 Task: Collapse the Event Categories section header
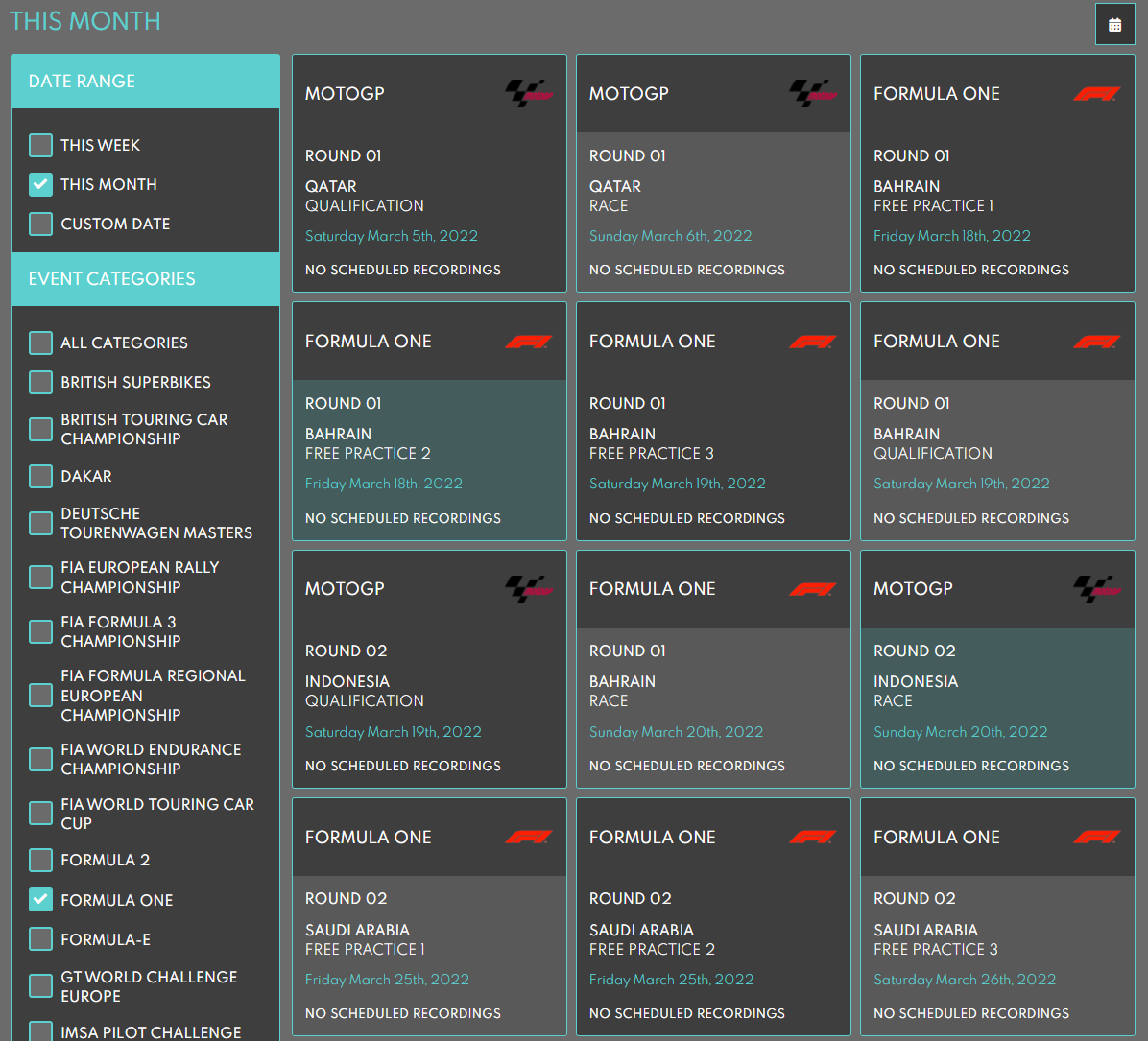(x=145, y=279)
